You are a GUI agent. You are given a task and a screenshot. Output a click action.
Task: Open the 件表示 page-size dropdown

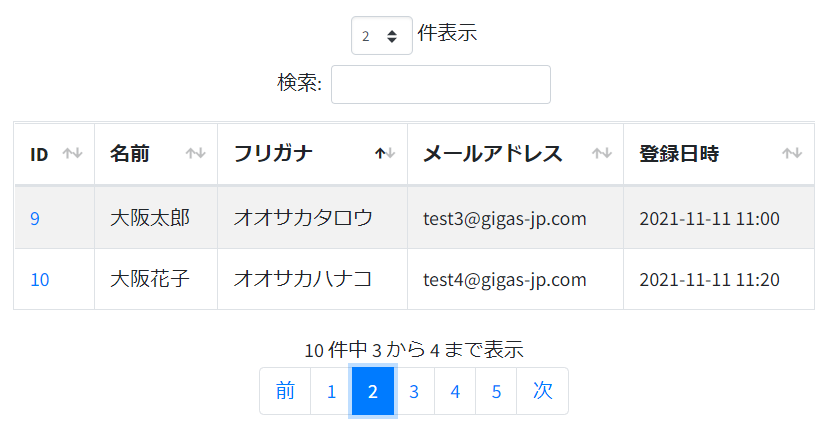[x=382, y=35]
